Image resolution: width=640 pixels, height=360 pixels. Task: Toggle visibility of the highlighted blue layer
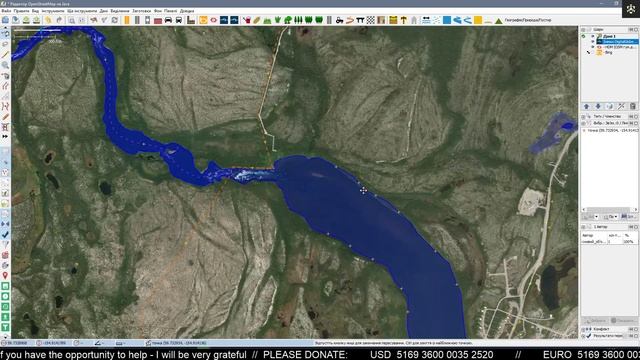pyautogui.click(x=593, y=42)
